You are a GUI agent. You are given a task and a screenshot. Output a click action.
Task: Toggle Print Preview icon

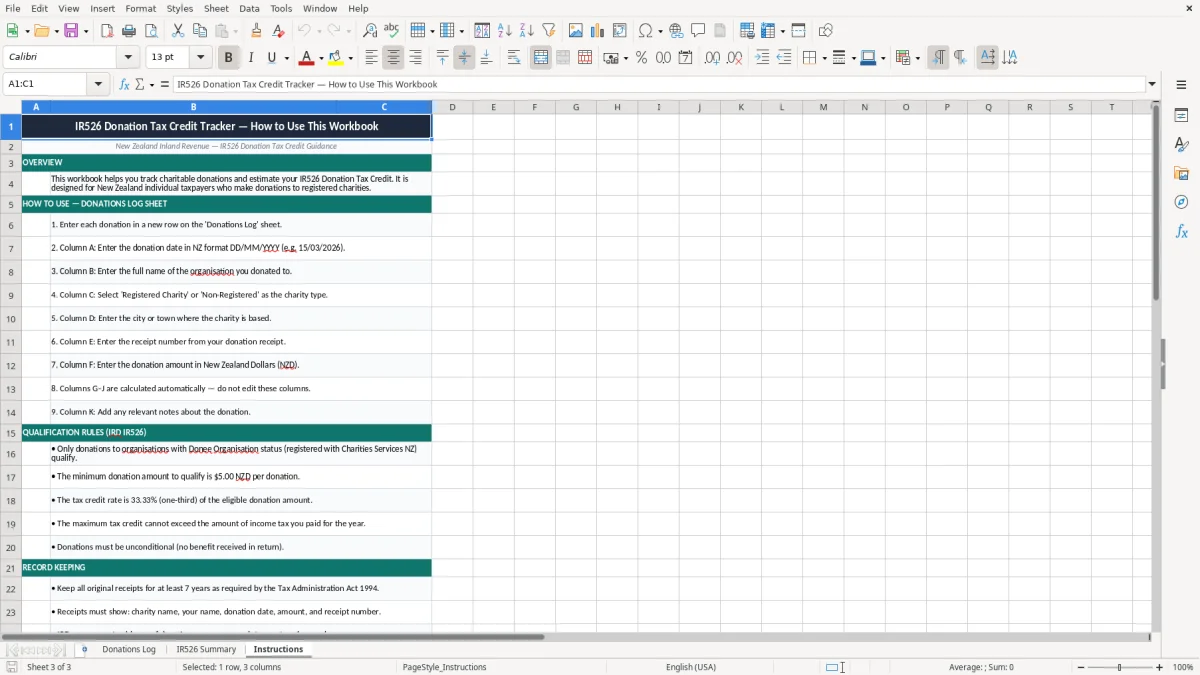(x=151, y=31)
